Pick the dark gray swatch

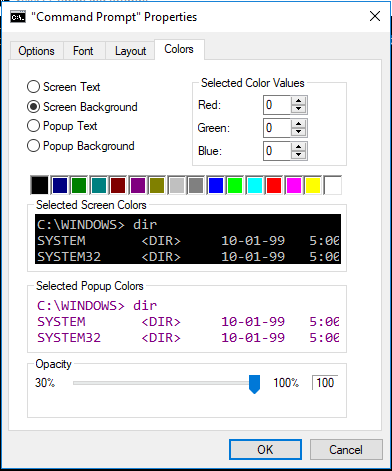(196, 185)
